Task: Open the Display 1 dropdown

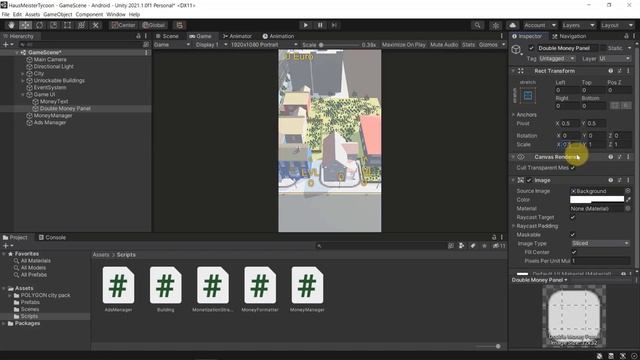Action: tap(211, 44)
